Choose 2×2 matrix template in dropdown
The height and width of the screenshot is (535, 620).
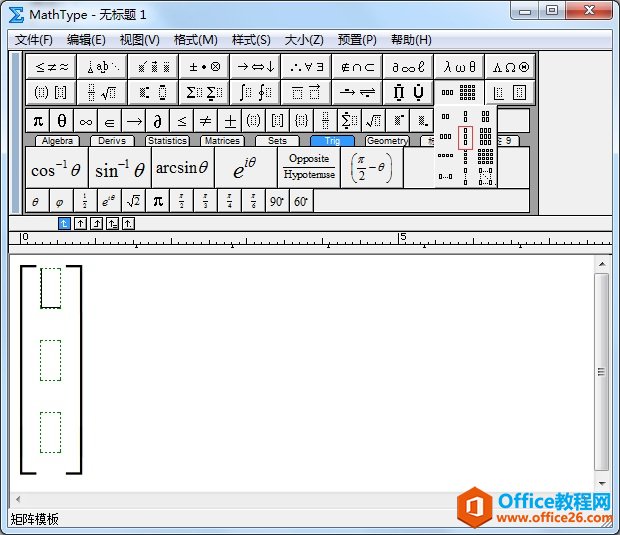485,117
